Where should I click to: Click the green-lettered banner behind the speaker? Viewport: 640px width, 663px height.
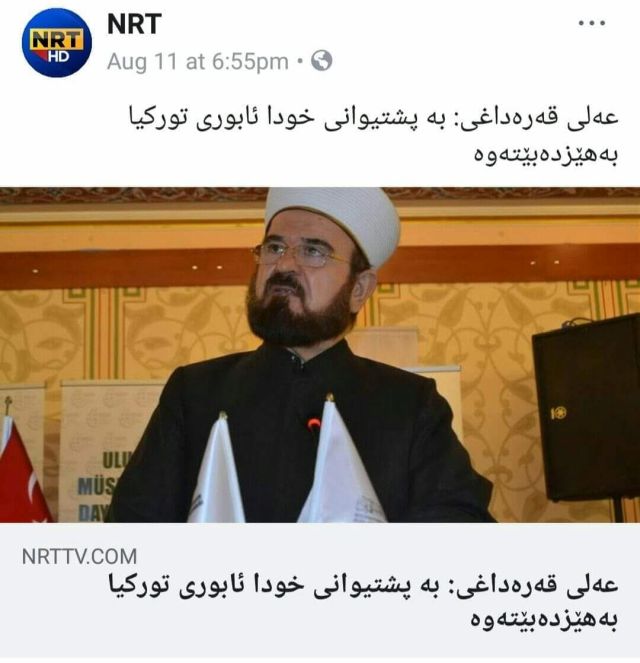[99, 451]
